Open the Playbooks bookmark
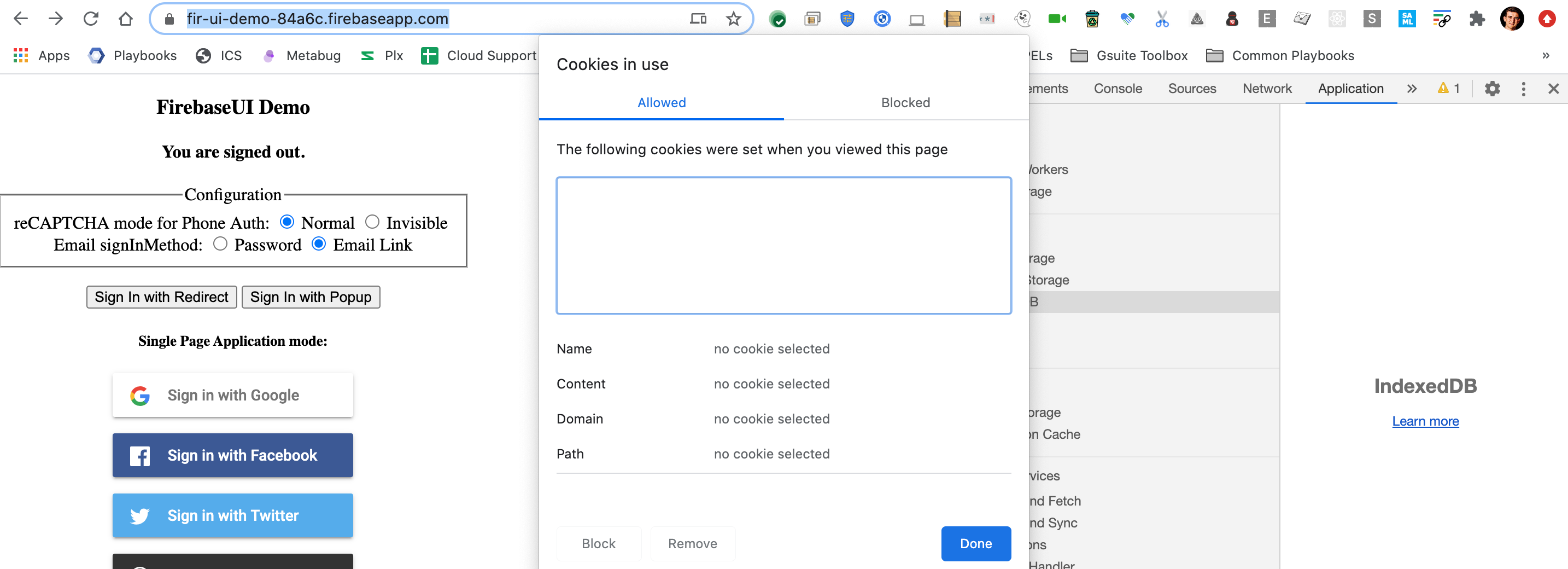1568x569 pixels. pos(133,56)
